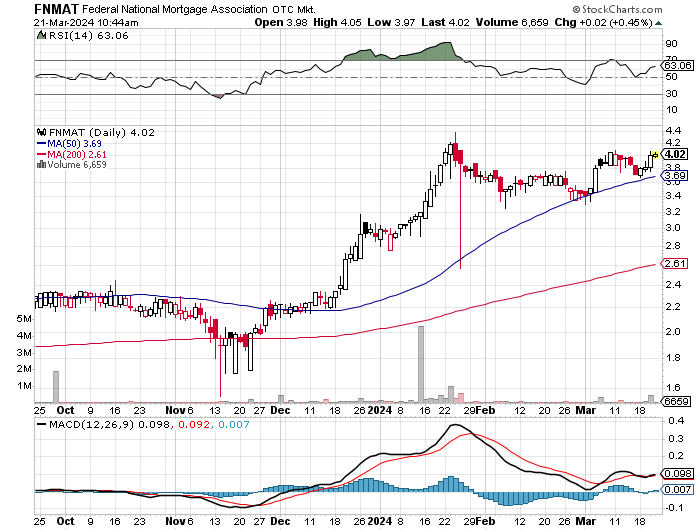Click the RSI 90 axis label

point(671,44)
